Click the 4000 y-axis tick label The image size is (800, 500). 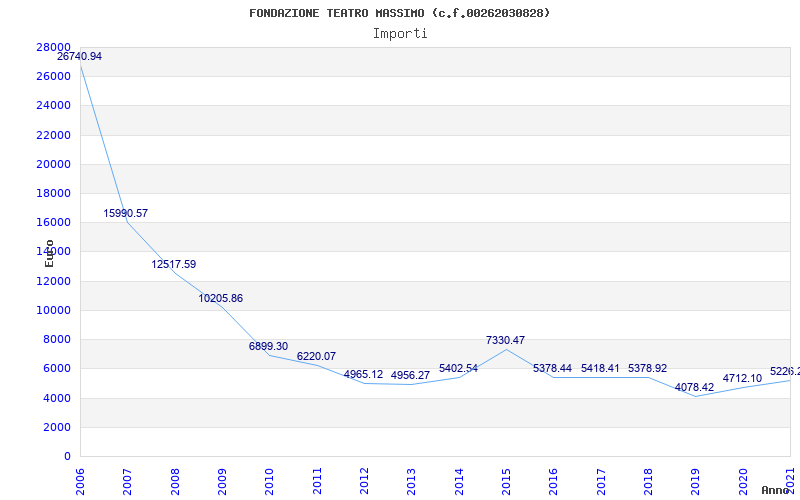[x=57, y=398]
